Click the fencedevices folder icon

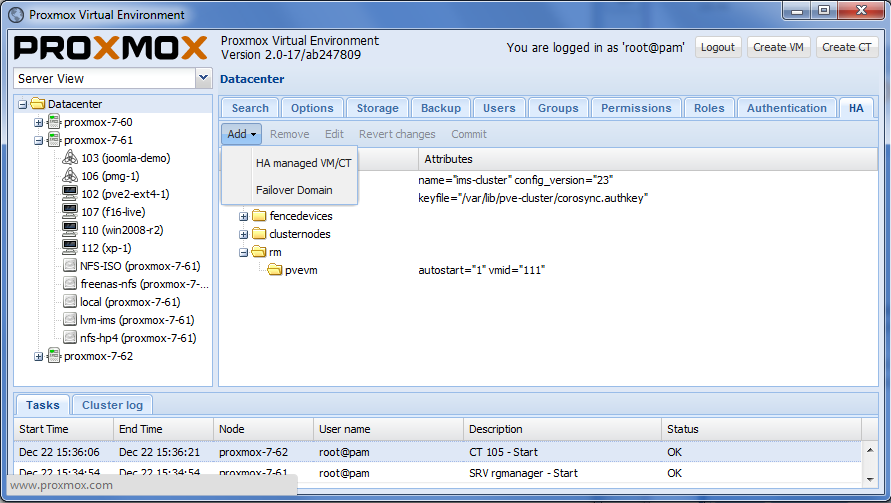(x=259, y=215)
